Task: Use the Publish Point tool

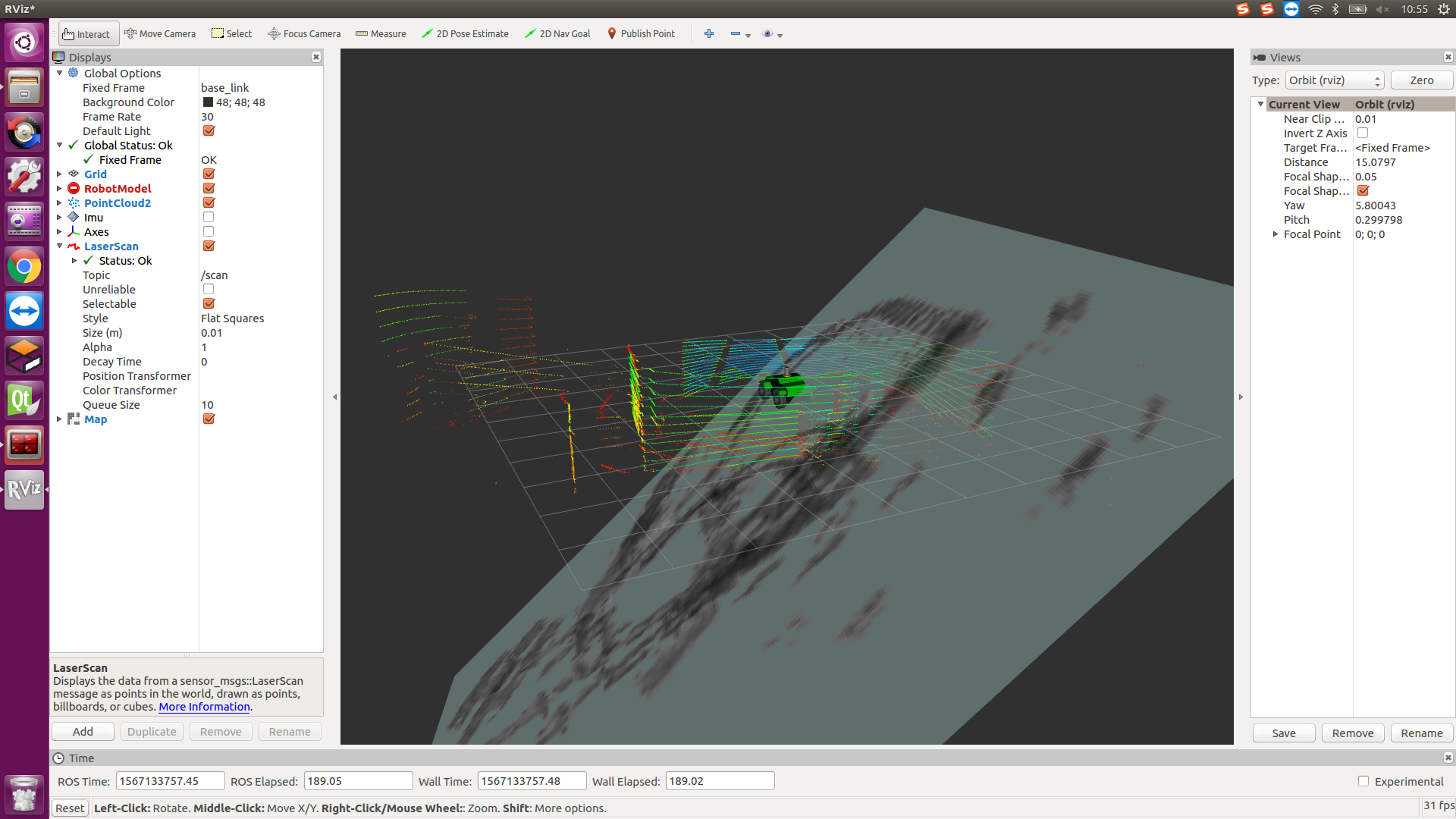Action: point(641,33)
